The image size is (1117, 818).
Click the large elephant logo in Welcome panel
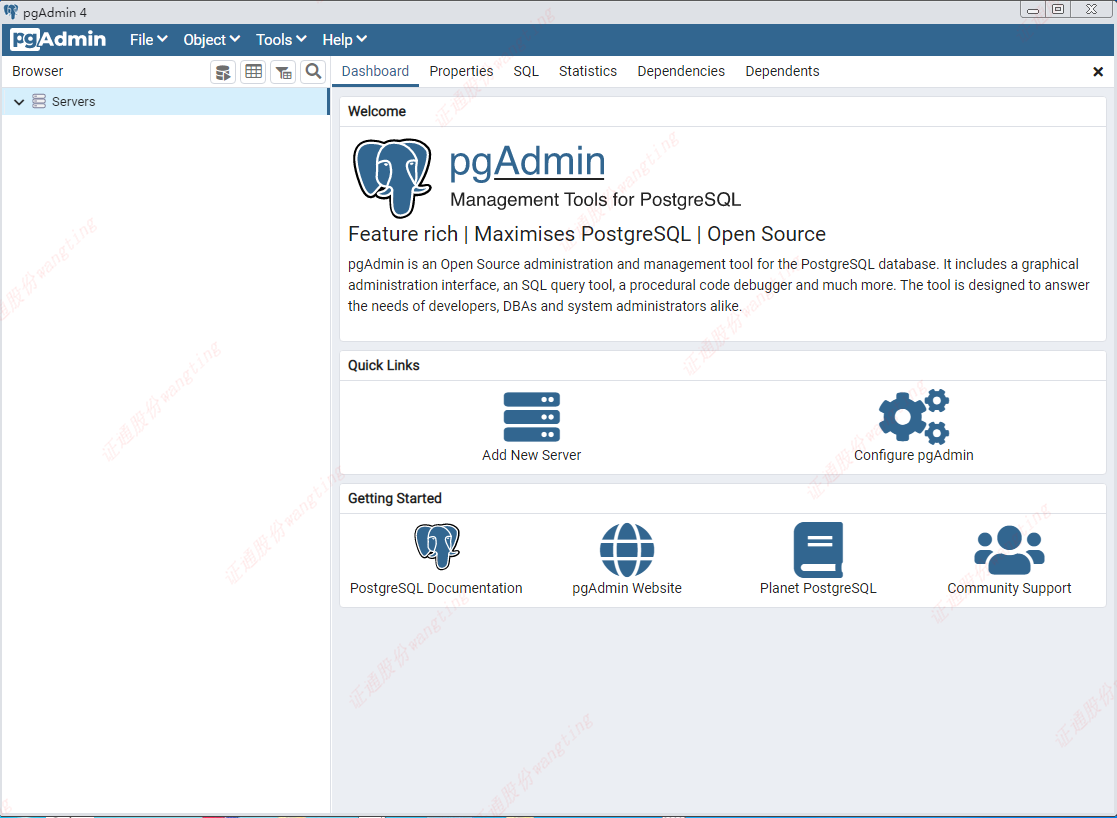(393, 177)
